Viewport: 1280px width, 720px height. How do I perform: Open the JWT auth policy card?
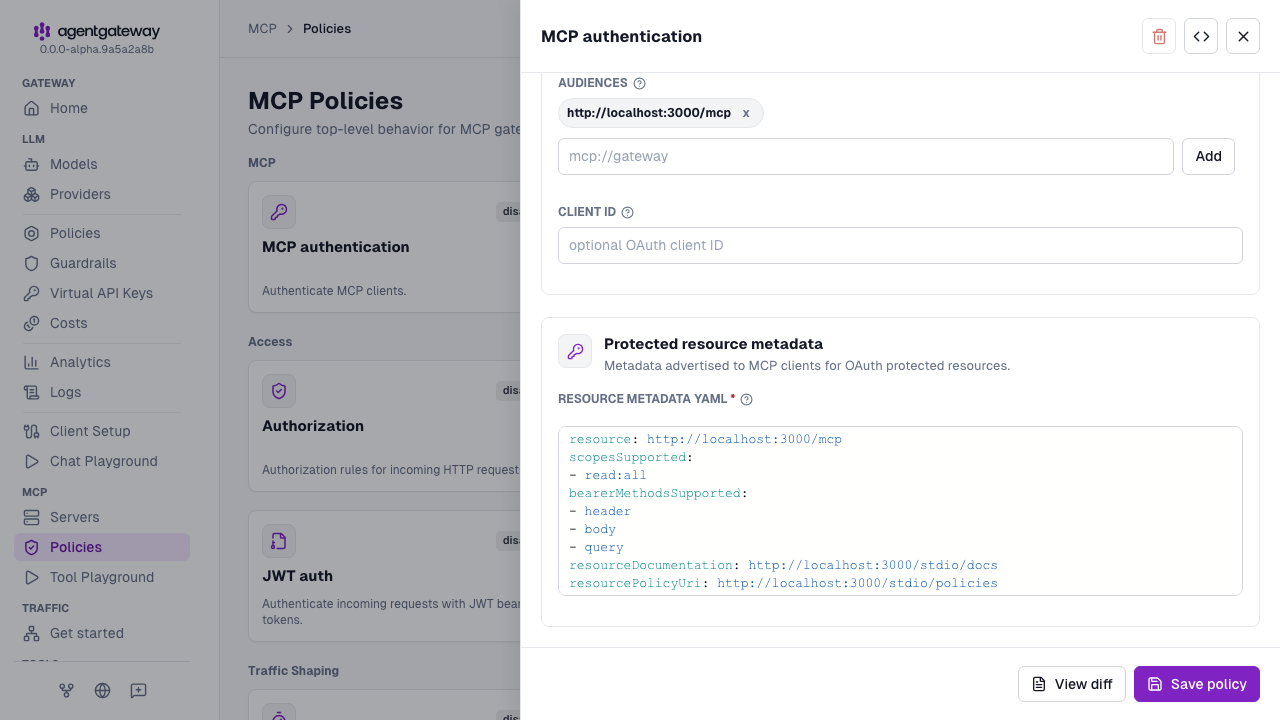tap(385, 576)
